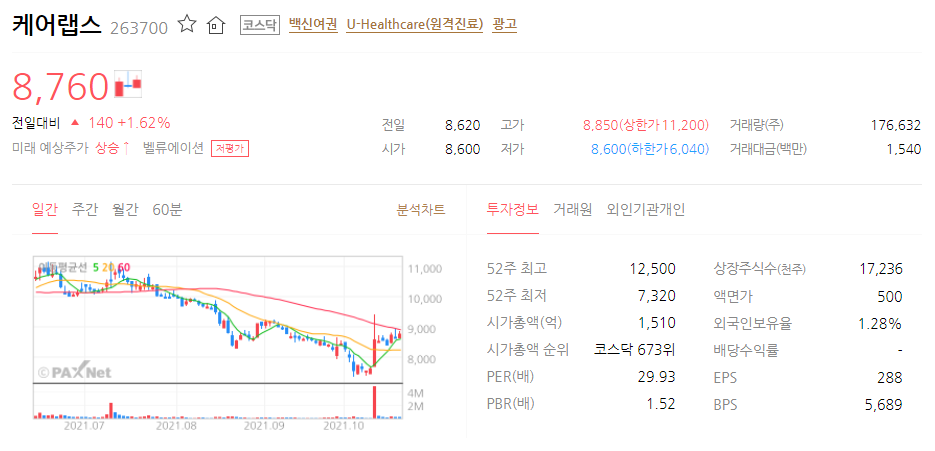Viewport: 935px width, 451px height.
Task: Click the 시가총액 순위 코스닥 673위
Action: click(x=634, y=350)
